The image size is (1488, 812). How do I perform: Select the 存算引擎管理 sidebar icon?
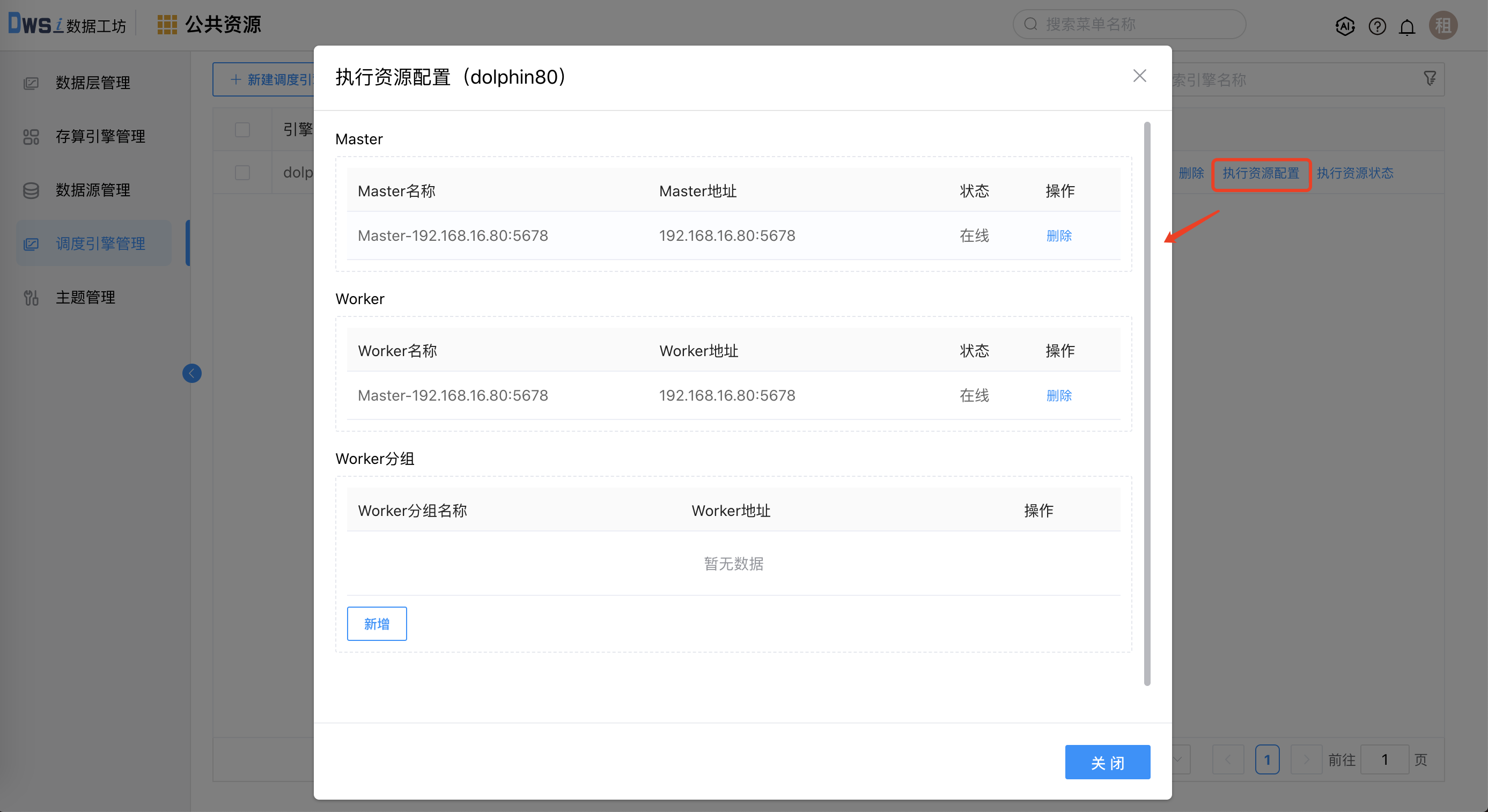click(31, 136)
